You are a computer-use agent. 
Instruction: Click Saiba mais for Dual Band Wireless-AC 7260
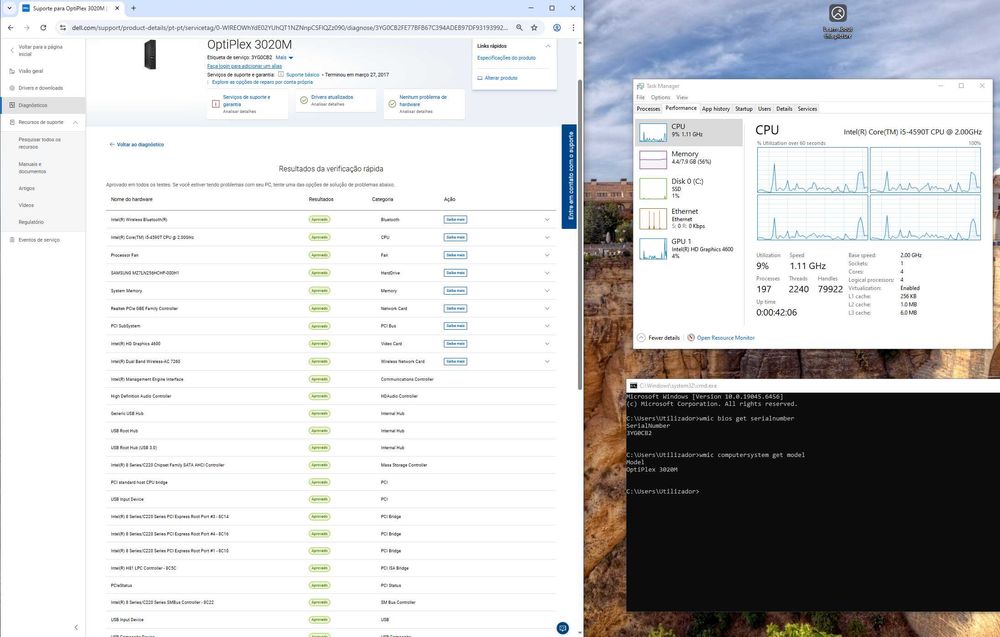click(x=455, y=362)
